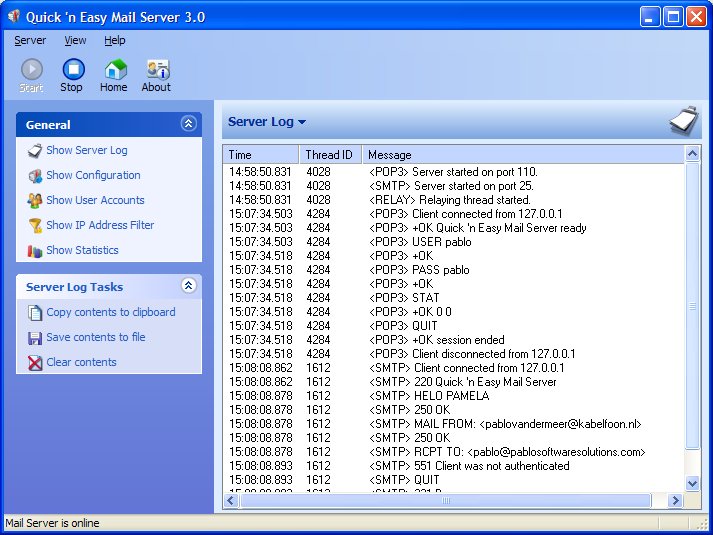The height and width of the screenshot is (535, 713).
Task: Click Save contents to file link
Action: coord(96,337)
